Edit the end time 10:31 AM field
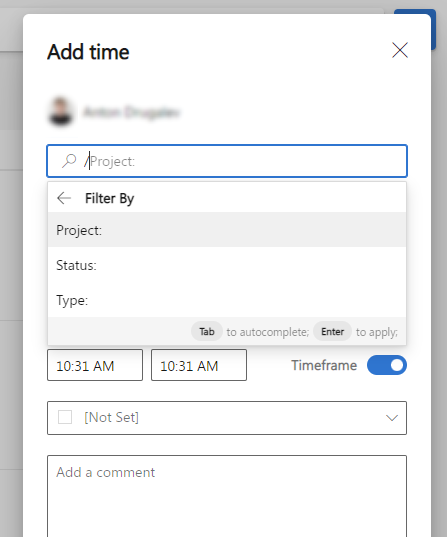 (199, 365)
